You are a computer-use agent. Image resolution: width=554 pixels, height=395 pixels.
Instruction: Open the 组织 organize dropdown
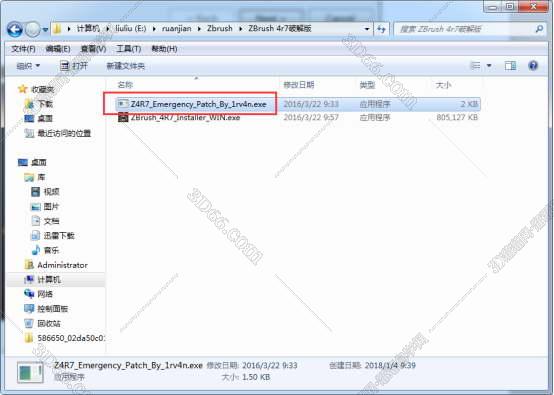28,66
